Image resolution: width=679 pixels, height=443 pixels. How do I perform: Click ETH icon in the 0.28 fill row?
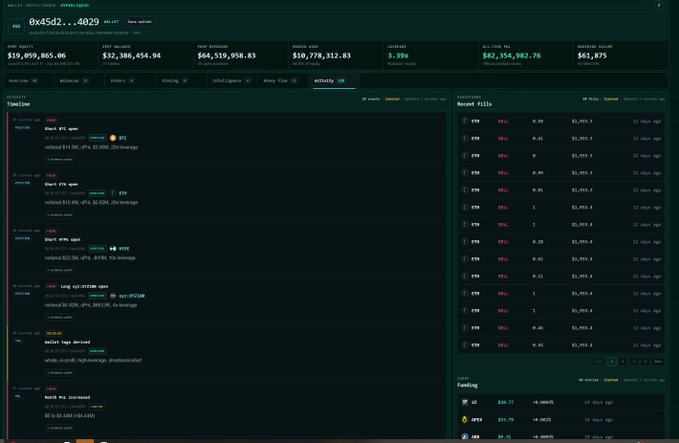click(x=465, y=242)
